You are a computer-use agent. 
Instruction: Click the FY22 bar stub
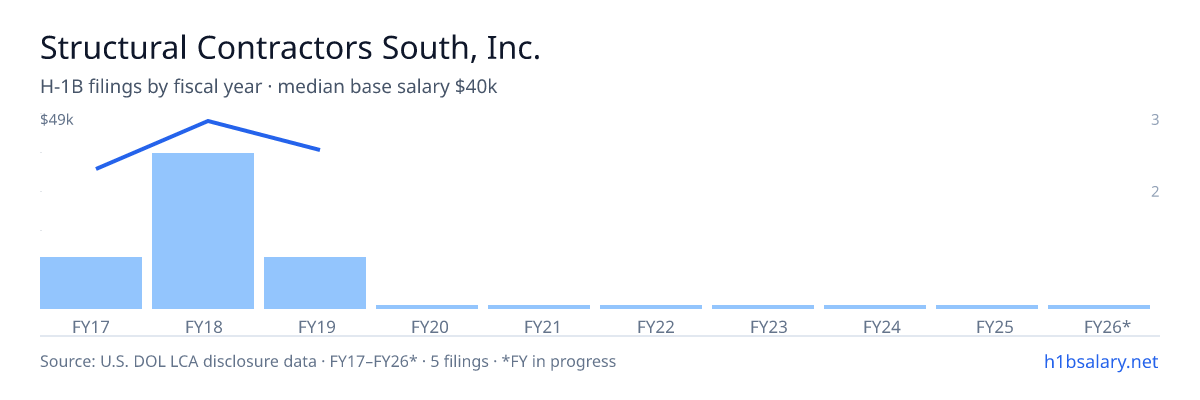[x=651, y=307]
